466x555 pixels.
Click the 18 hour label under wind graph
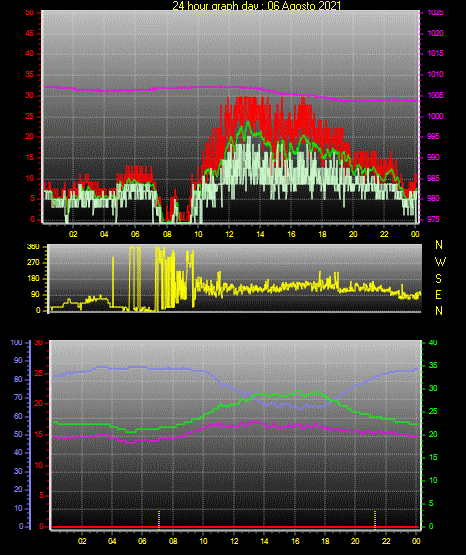(x=322, y=234)
